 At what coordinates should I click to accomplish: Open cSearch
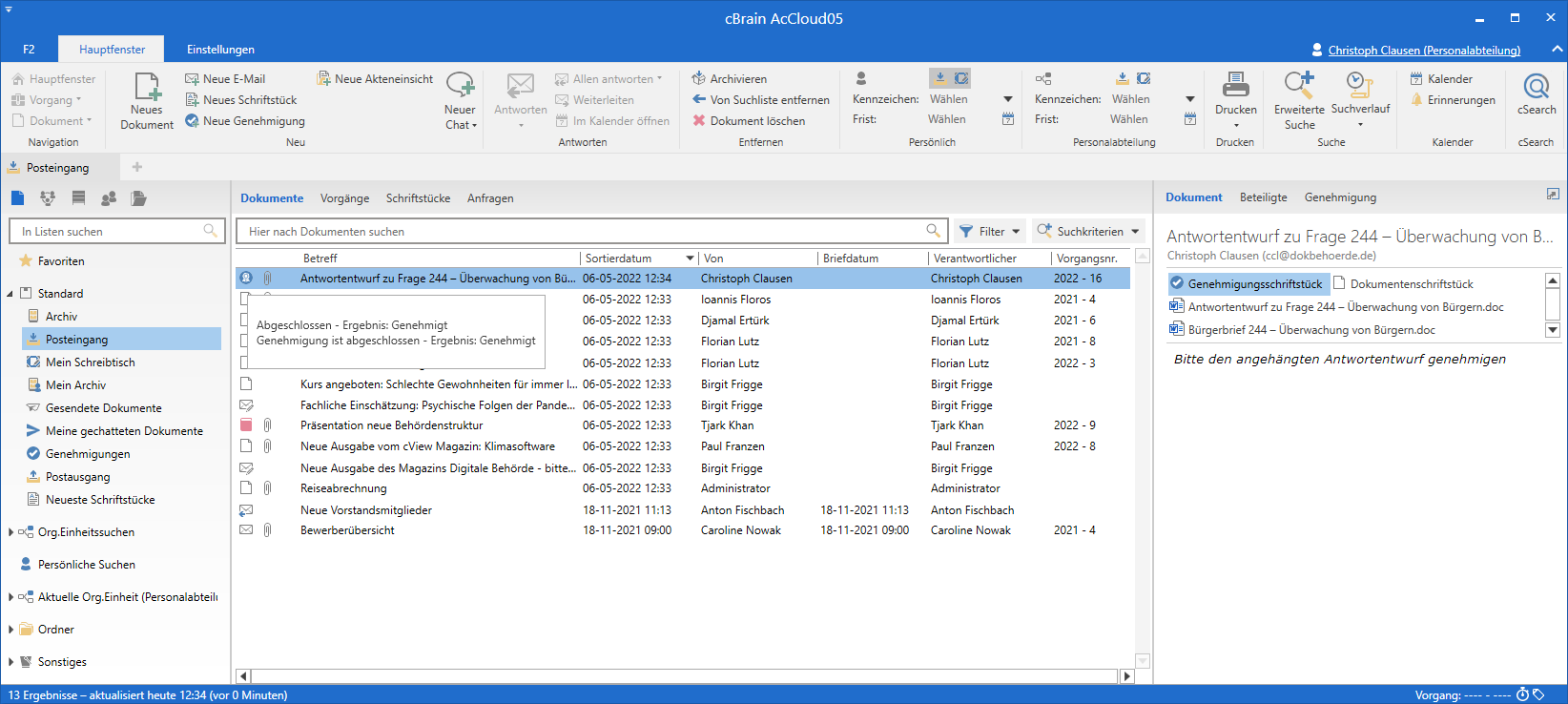pos(1537,94)
